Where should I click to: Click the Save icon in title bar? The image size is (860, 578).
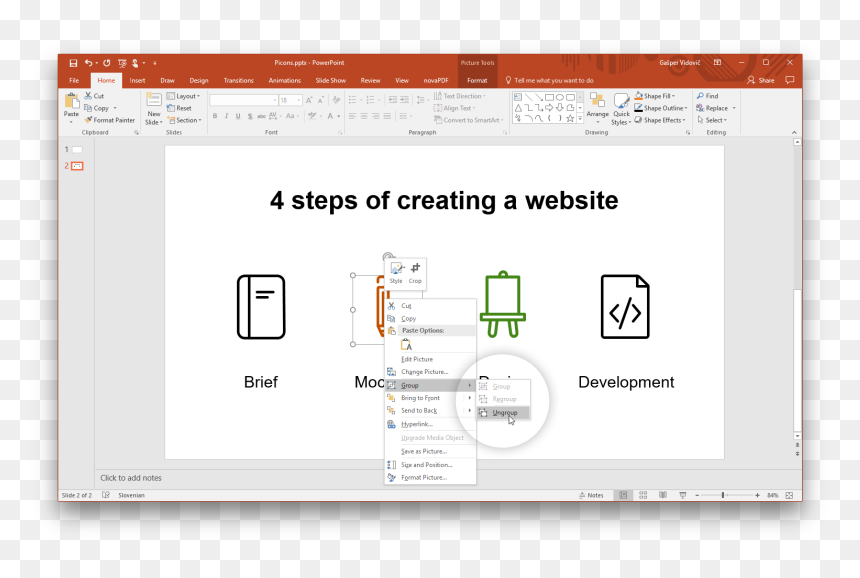[x=73, y=63]
